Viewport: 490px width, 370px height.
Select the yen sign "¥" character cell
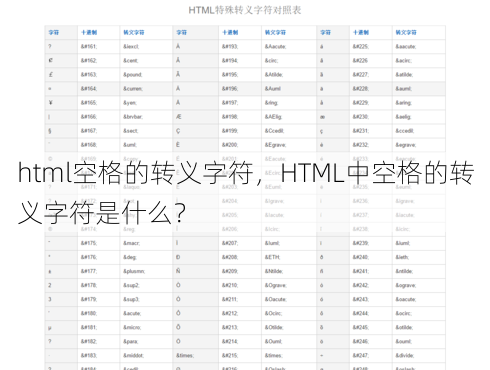61,103
